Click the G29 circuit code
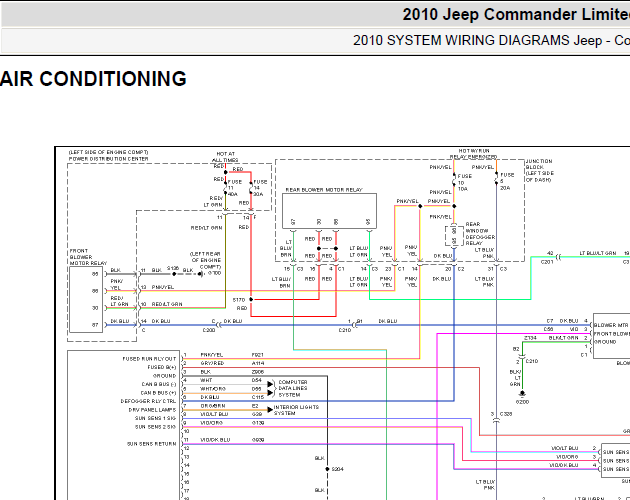The image size is (630, 500). pos(257,414)
